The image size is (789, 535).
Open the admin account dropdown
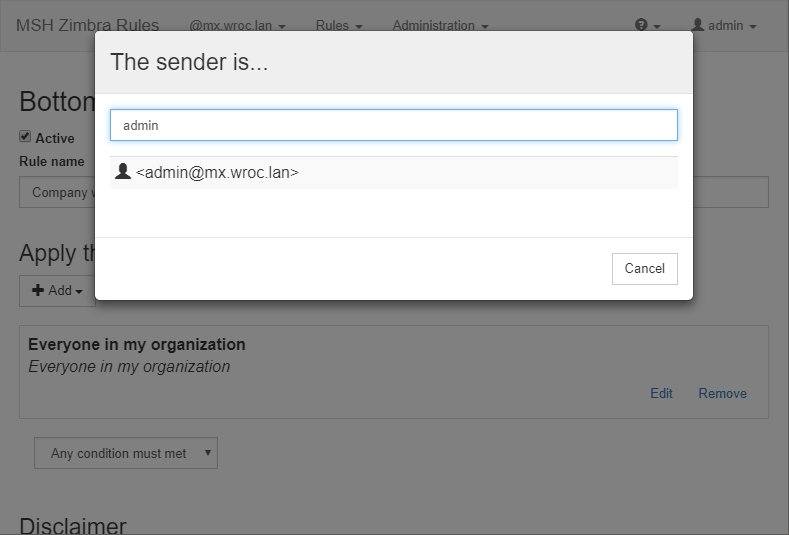724,26
